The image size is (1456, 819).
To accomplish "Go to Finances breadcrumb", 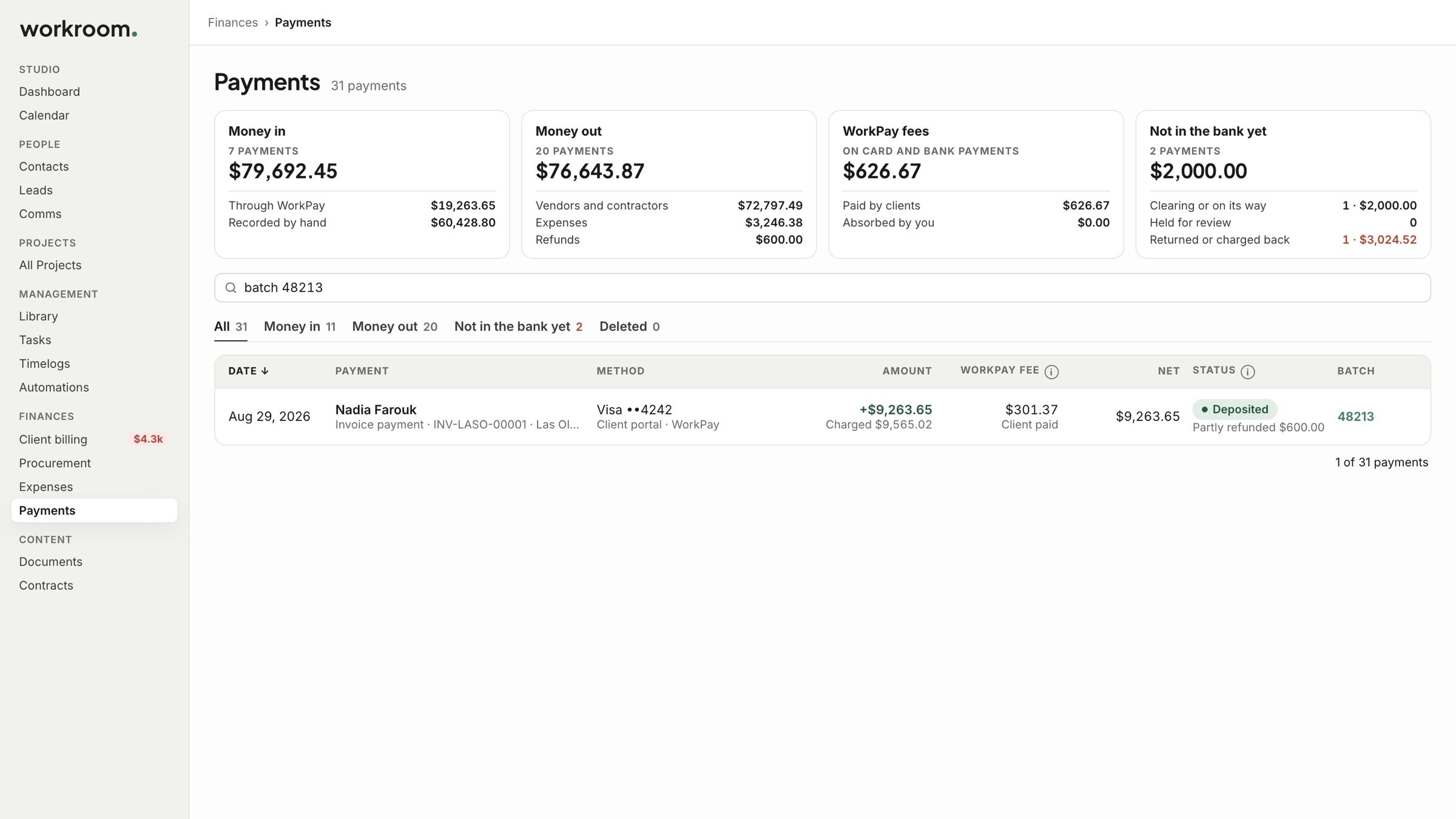I will [233, 22].
